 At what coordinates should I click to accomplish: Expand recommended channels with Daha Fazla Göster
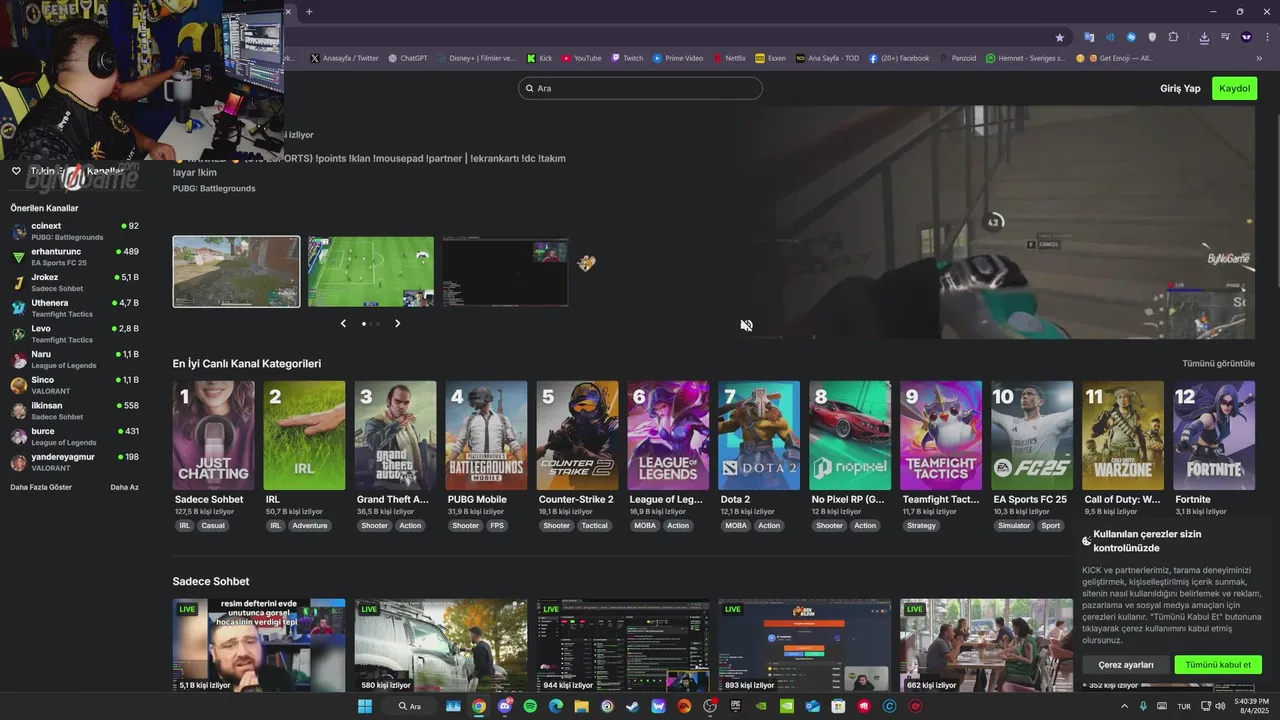pos(41,487)
